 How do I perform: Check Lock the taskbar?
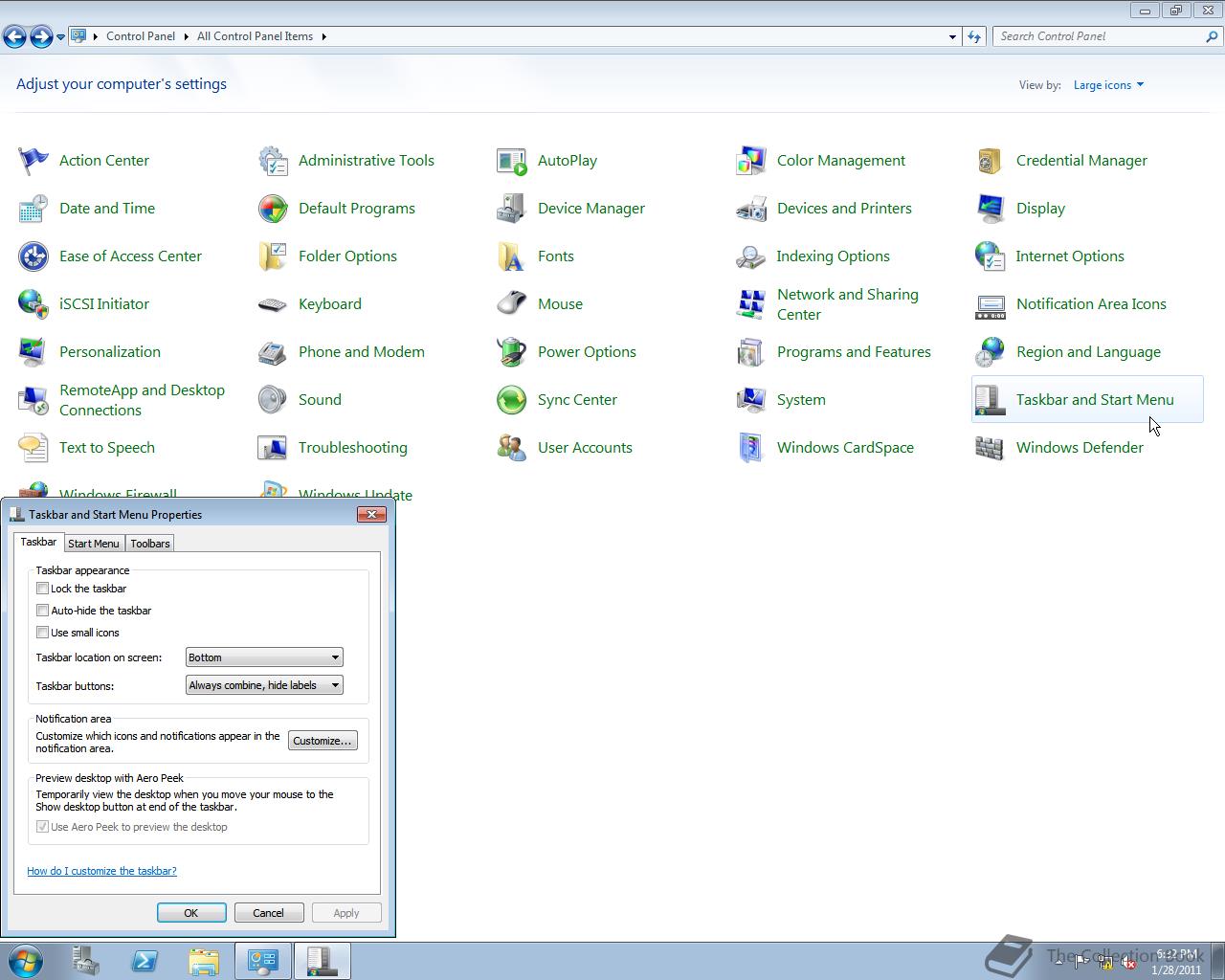point(42,589)
